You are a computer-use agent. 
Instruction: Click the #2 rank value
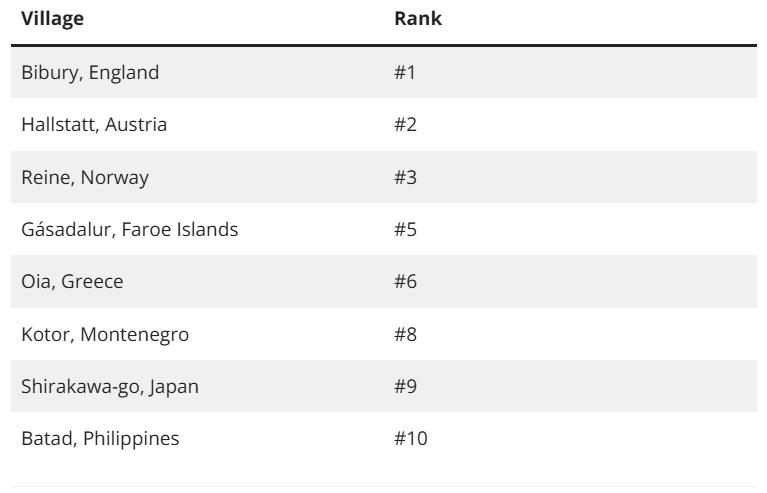pos(405,125)
